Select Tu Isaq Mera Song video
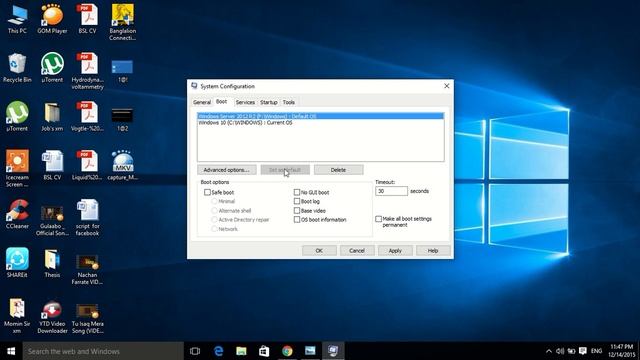The height and width of the screenshot is (360, 640). pyautogui.click(x=87, y=318)
